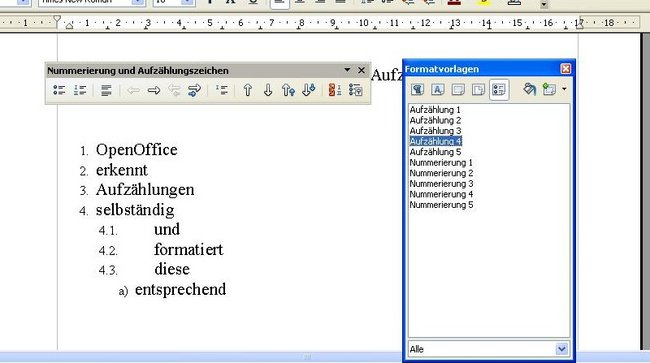Viewport: 650px width, 363px height.
Task: Select style Nummerierung 4
Action: [x=441, y=194]
